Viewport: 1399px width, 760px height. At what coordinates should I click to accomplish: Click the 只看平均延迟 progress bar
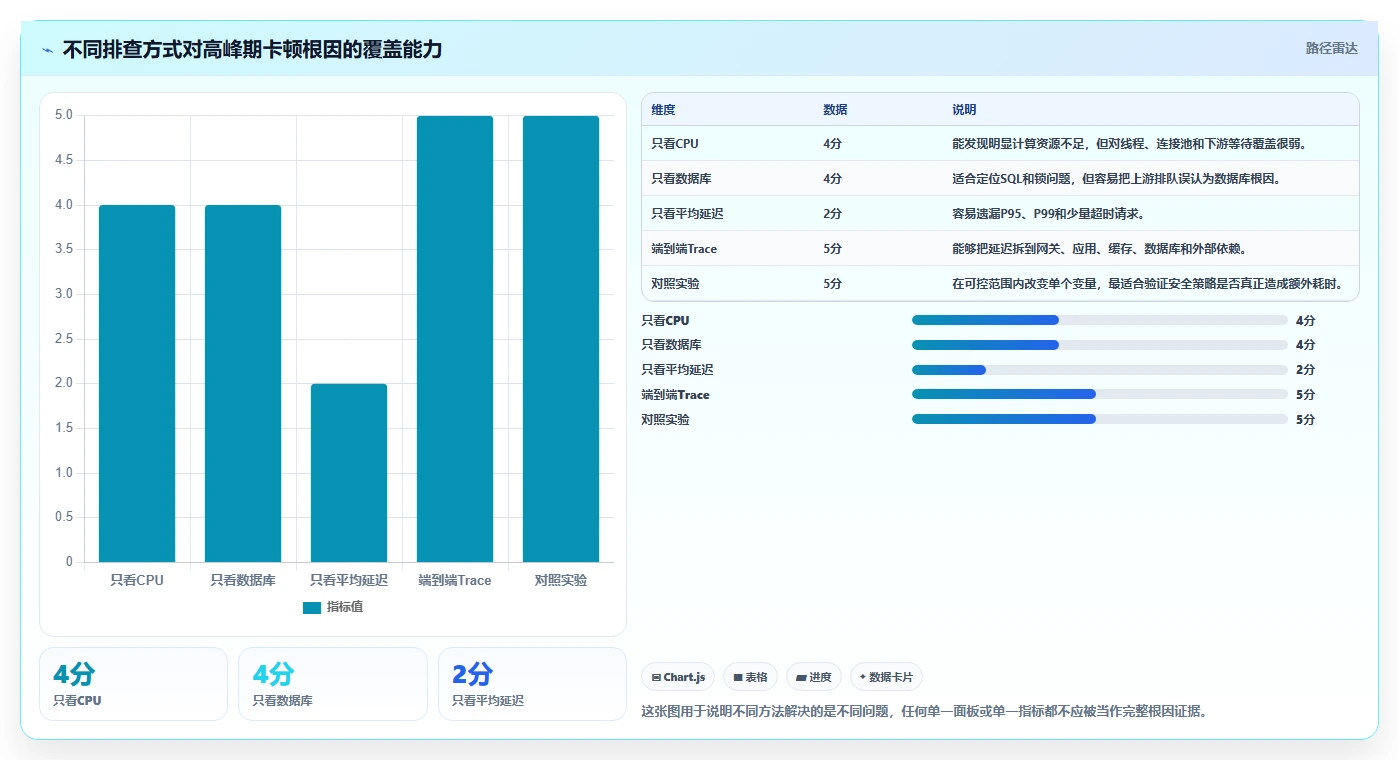(x=1100, y=370)
